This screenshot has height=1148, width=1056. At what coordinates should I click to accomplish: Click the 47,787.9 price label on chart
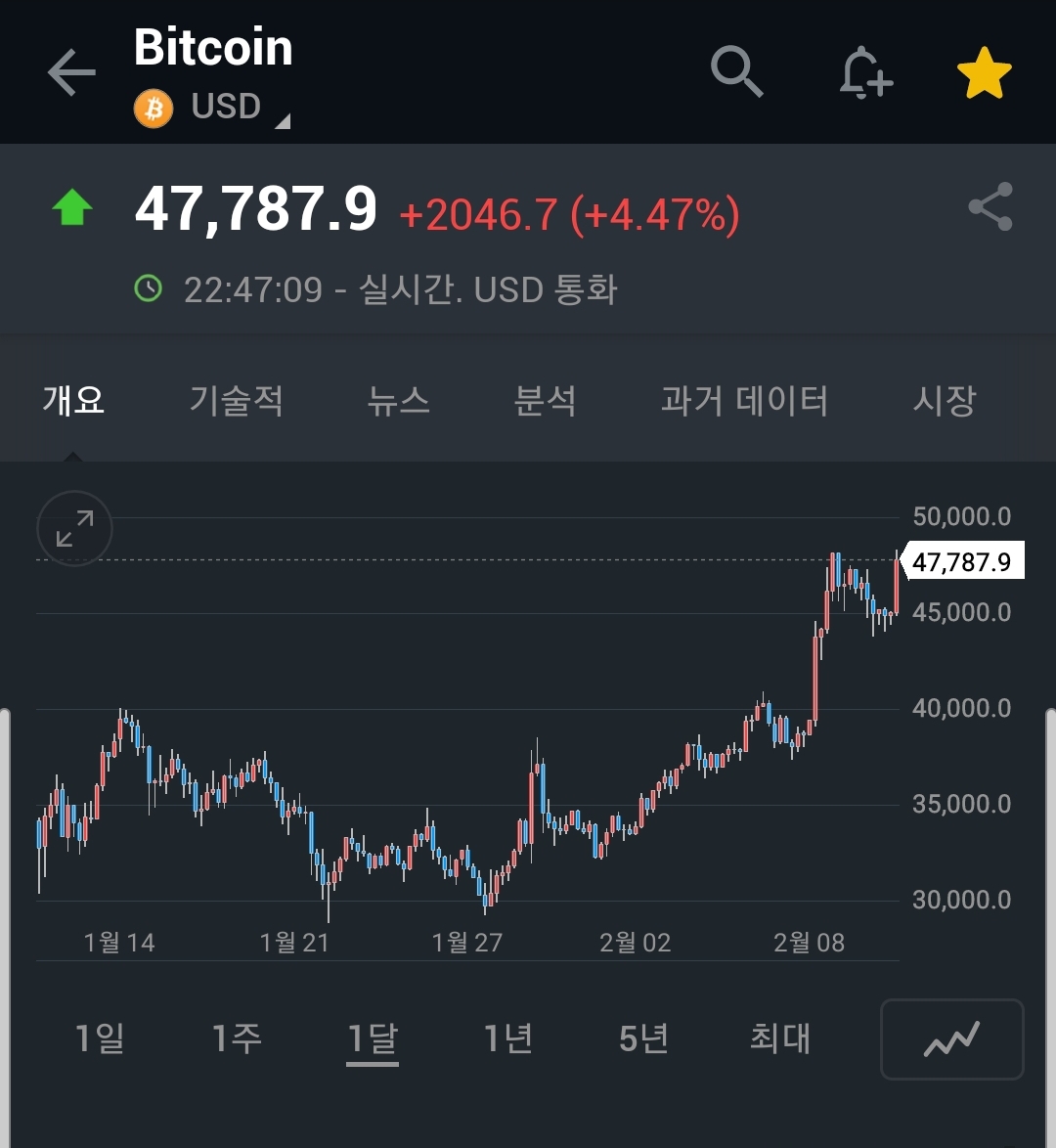point(961,562)
